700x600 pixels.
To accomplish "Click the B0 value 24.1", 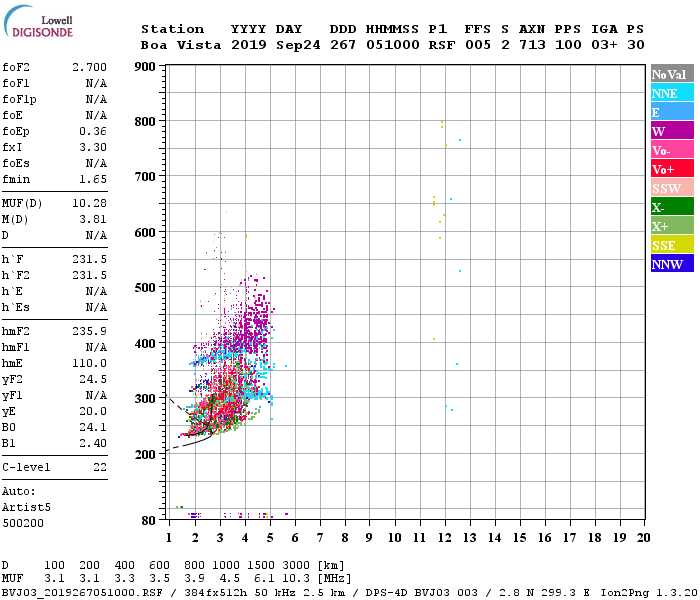I will click(93, 427).
